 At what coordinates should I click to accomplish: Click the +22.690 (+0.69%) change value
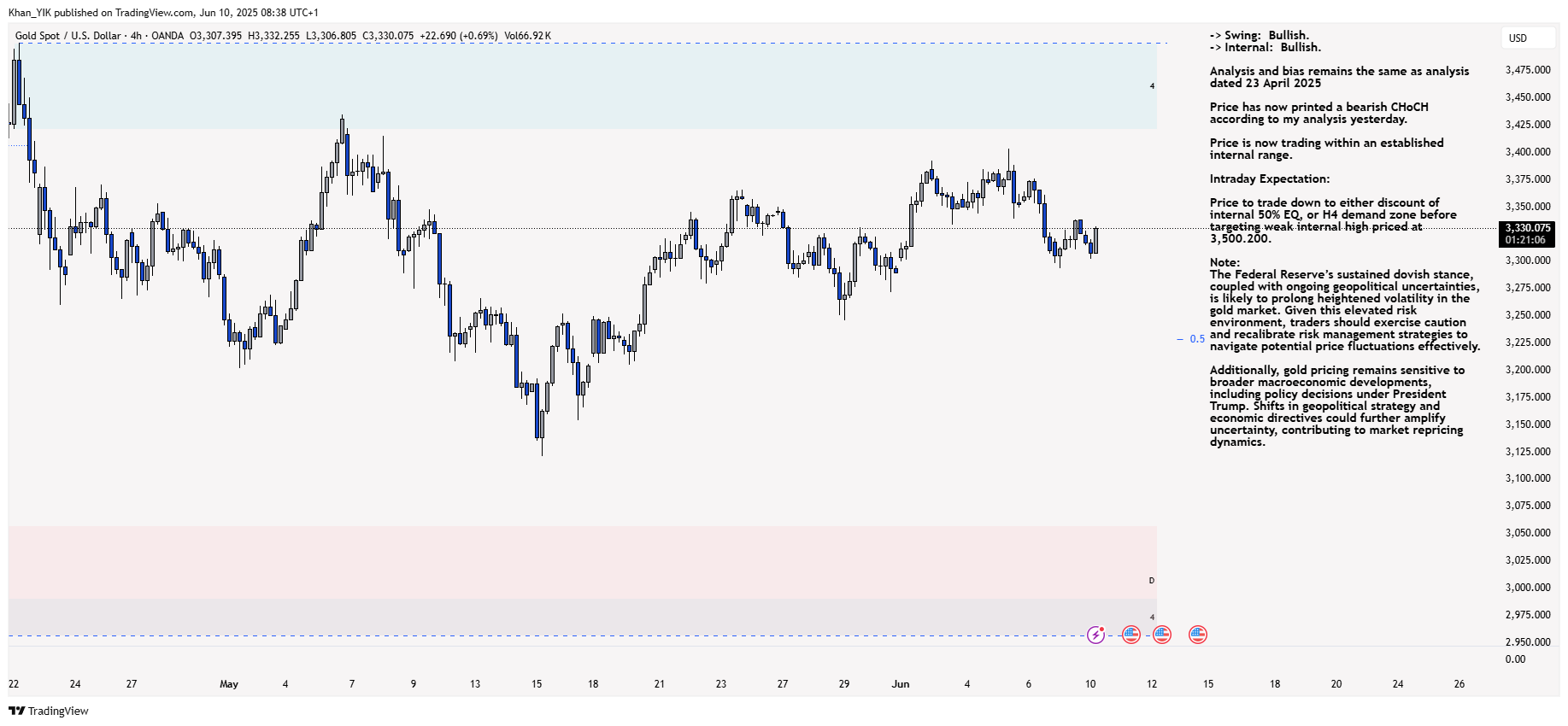click(x=459, y=36)
